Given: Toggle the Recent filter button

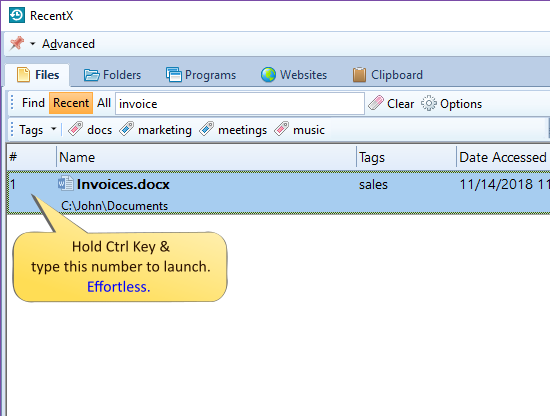Looking at the screenshot, I should (71, 103).
